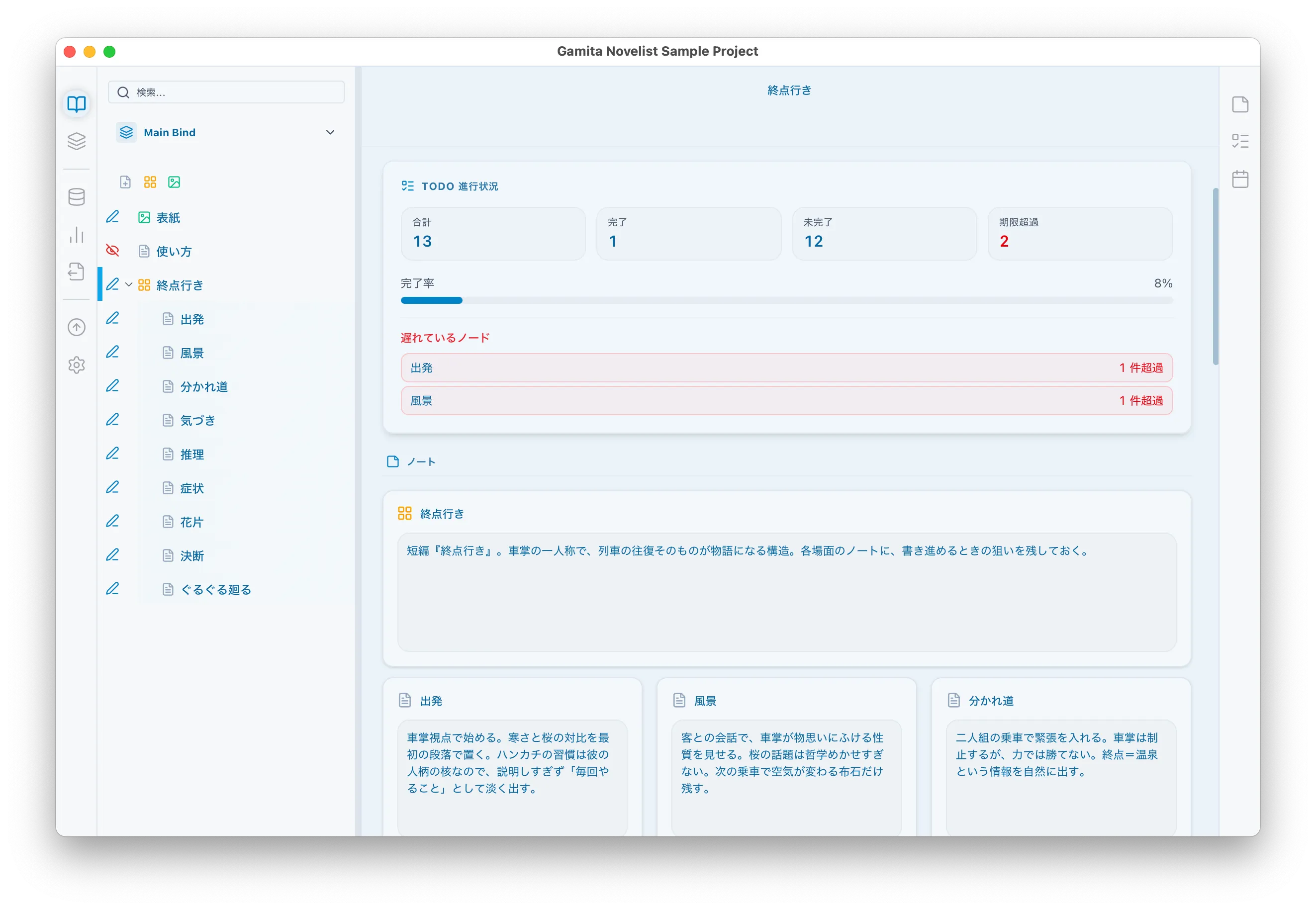The height and width of the screenshot is (910, 1316).
Task: Click the green add image icon
Action: (x=174, y=182)
